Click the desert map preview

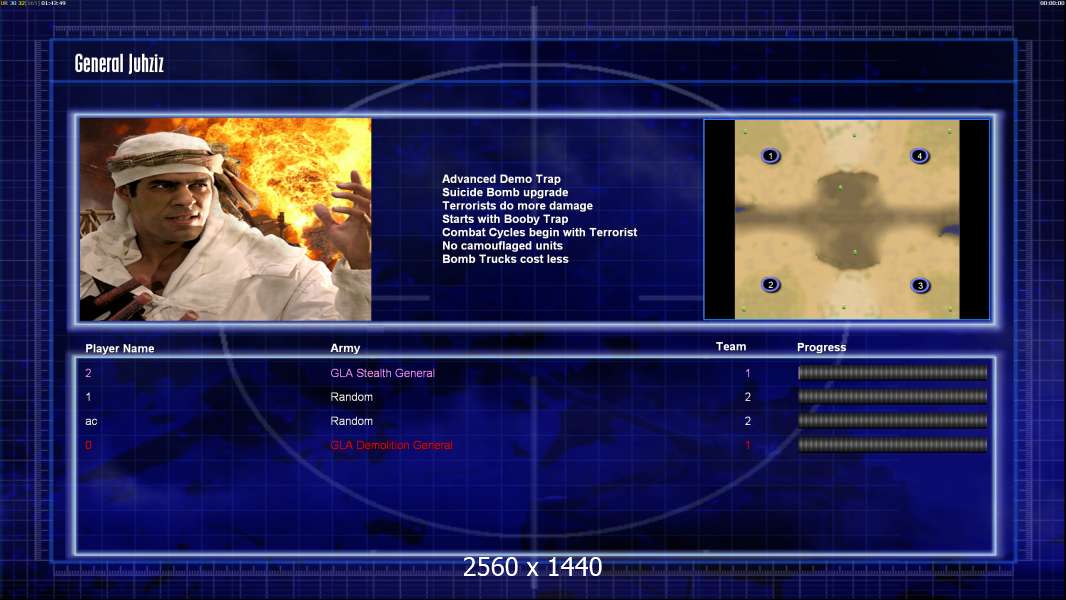click(847, 219)
